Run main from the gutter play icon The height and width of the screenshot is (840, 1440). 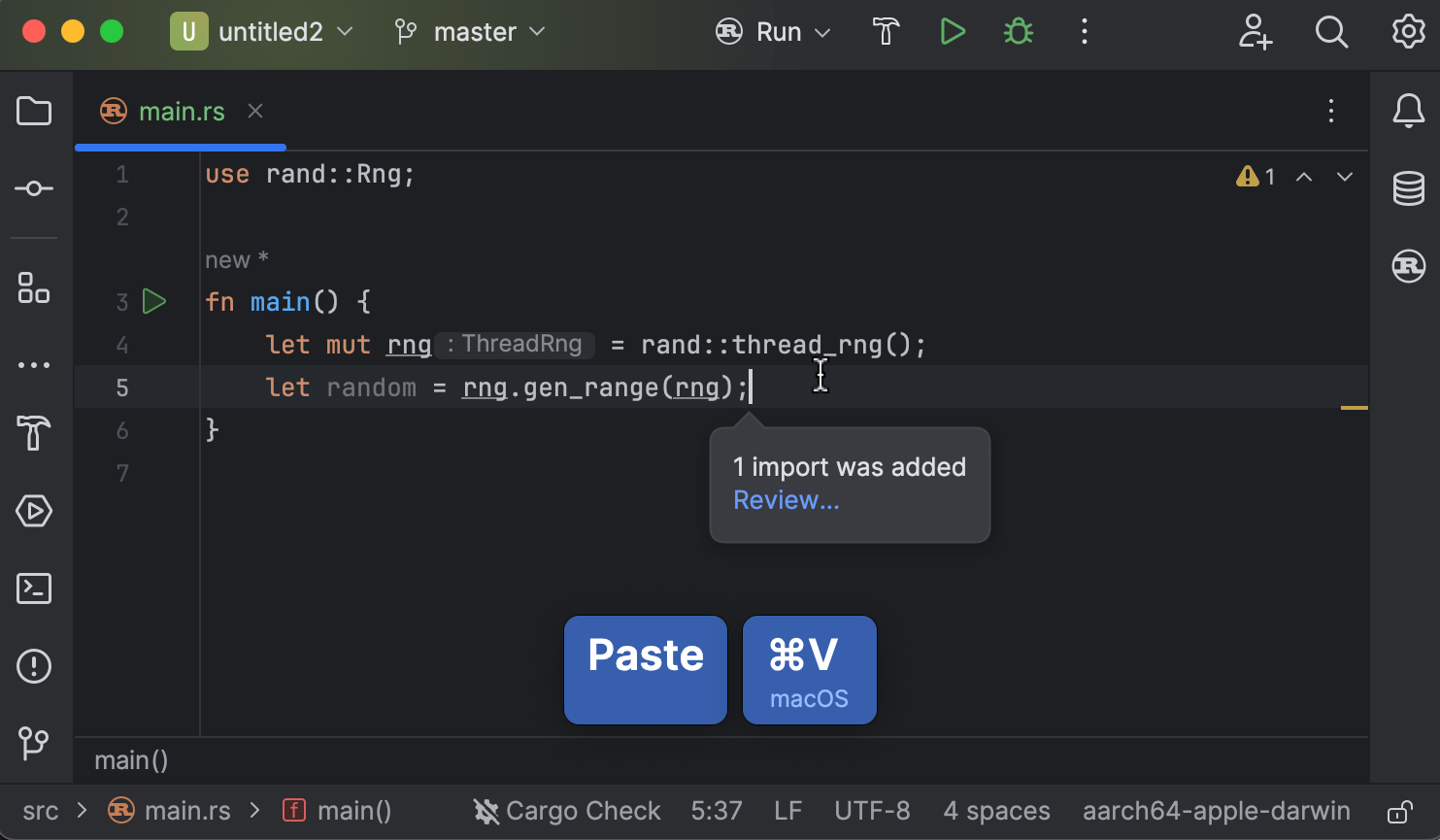153,301
